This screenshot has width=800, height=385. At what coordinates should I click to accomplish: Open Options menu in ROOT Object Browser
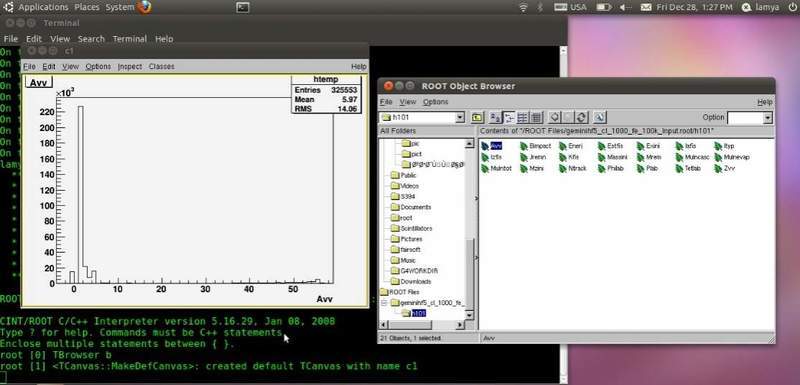click(x=436, y=102)
